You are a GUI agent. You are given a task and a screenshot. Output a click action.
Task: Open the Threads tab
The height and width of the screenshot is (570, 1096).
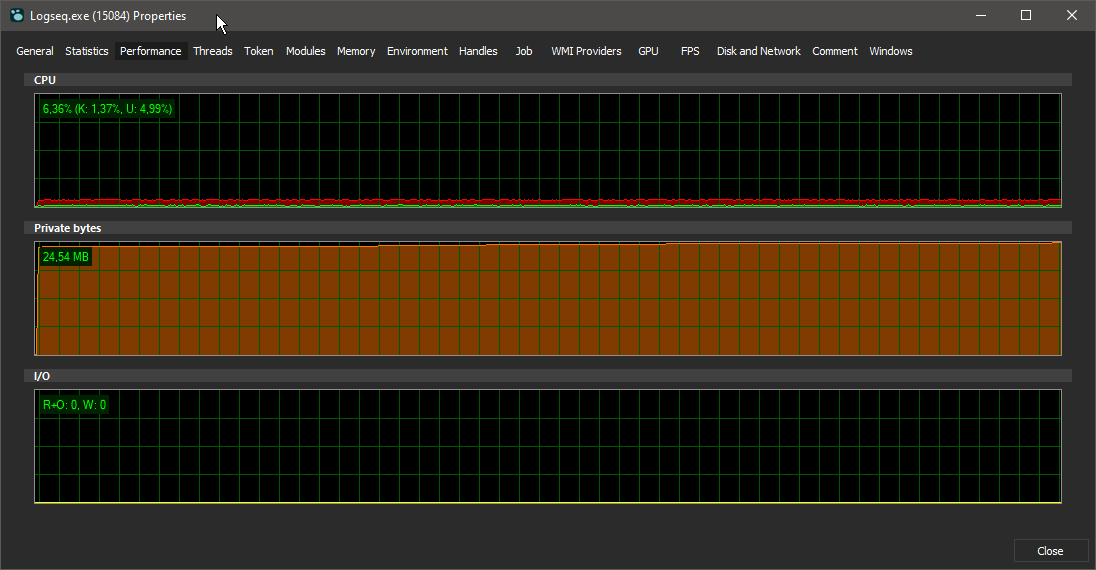tap(212, 51)
